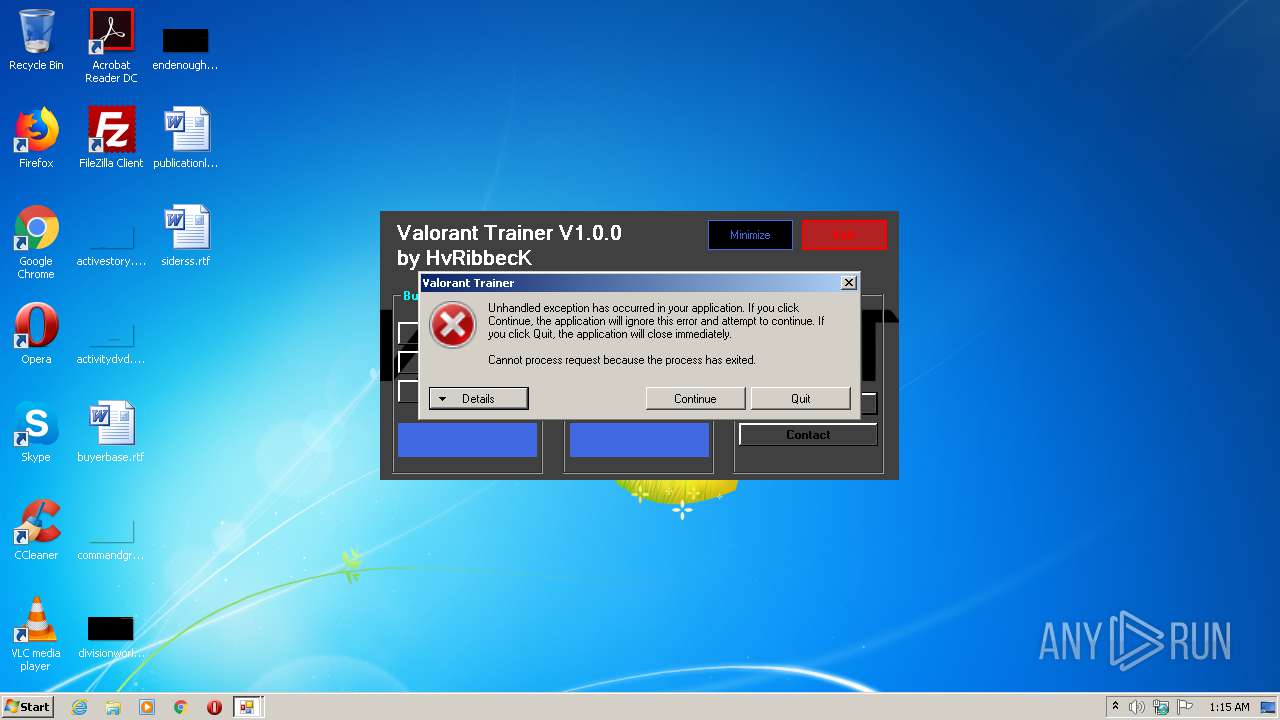Image resolution: width=1280 pixels, height=720 pixels.
Task: Click the Chrome icon in taskbar
Action: pyautogui.click(x=181, y=707)
